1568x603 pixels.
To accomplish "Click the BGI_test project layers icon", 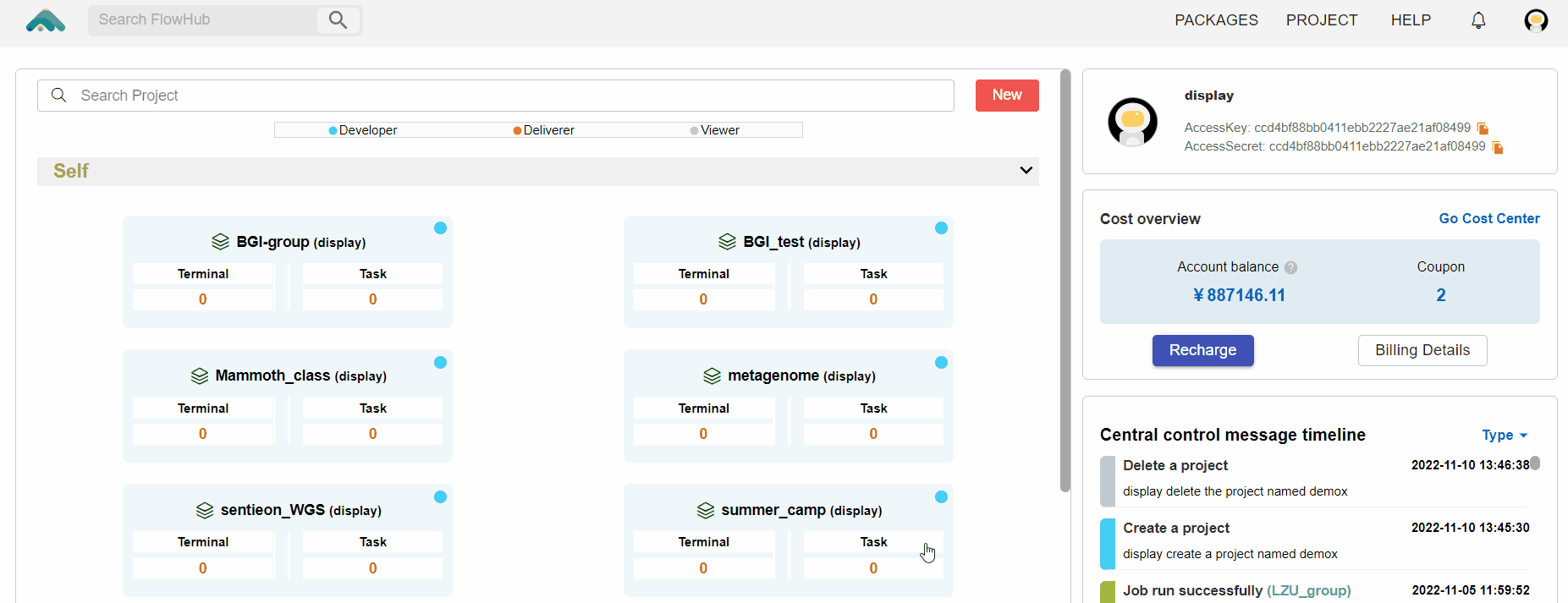I will 727,242.
